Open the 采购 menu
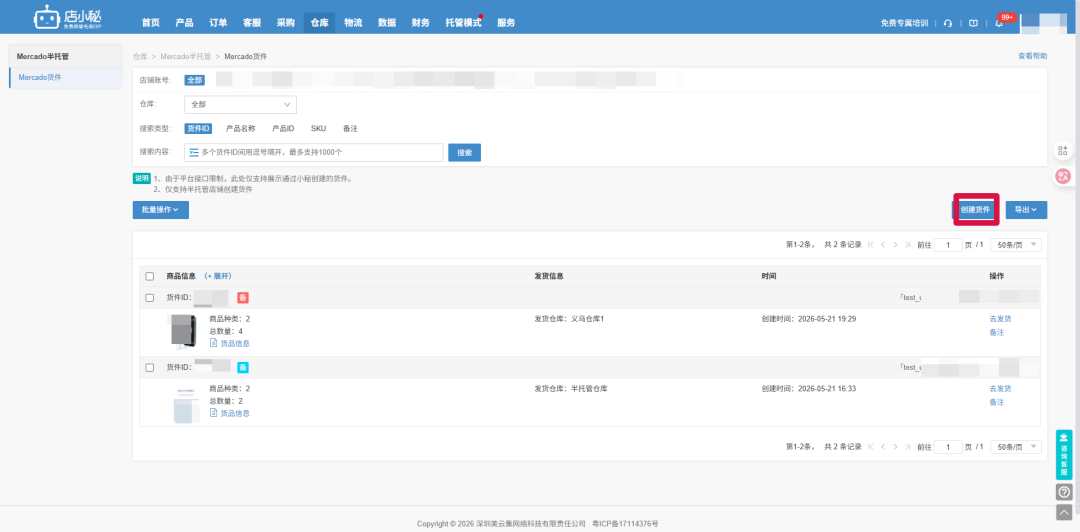This screenshot has width=1080, height=532. (x=286, y=23)
